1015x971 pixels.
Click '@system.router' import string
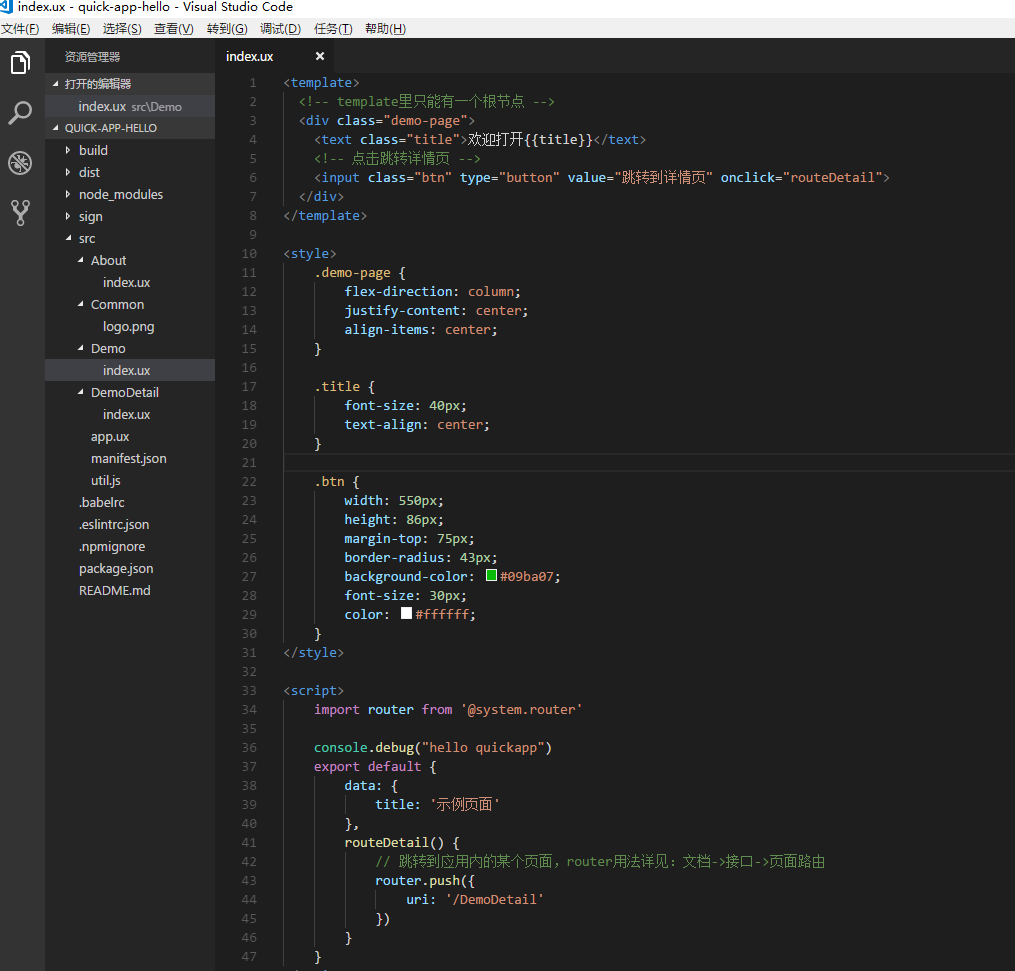[x=522, y=709]
